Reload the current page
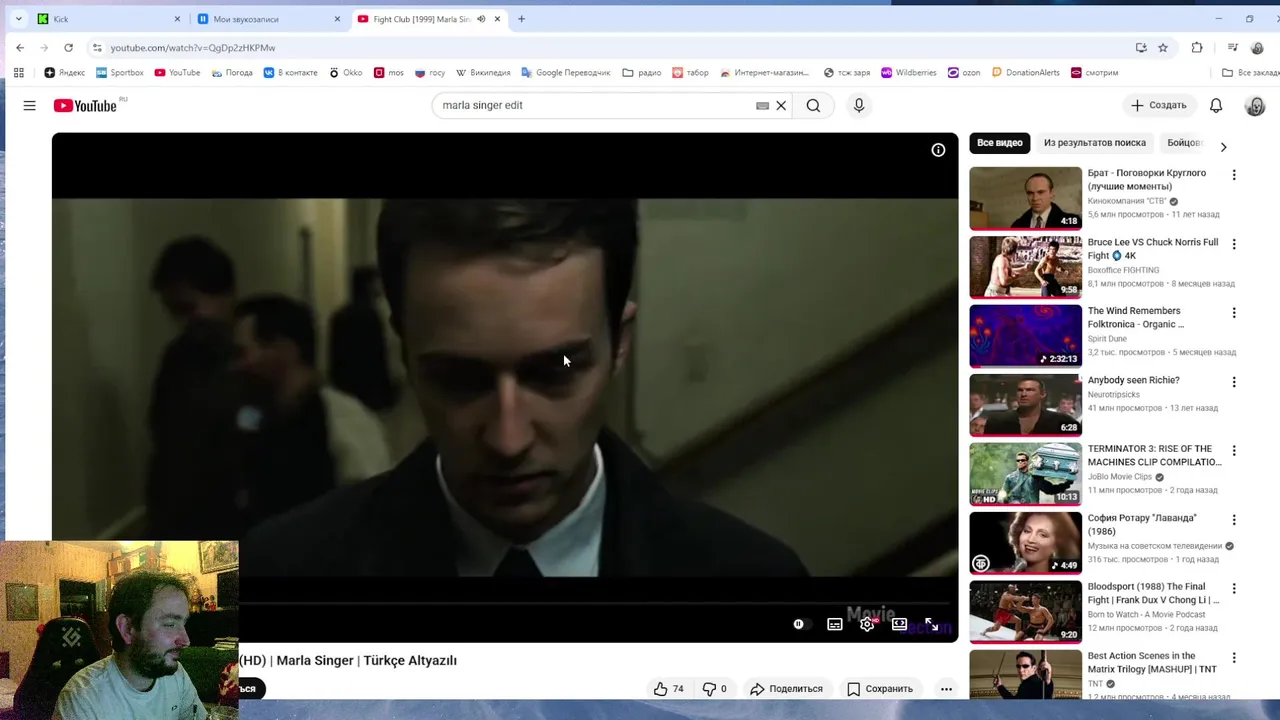 click(68, 47)
